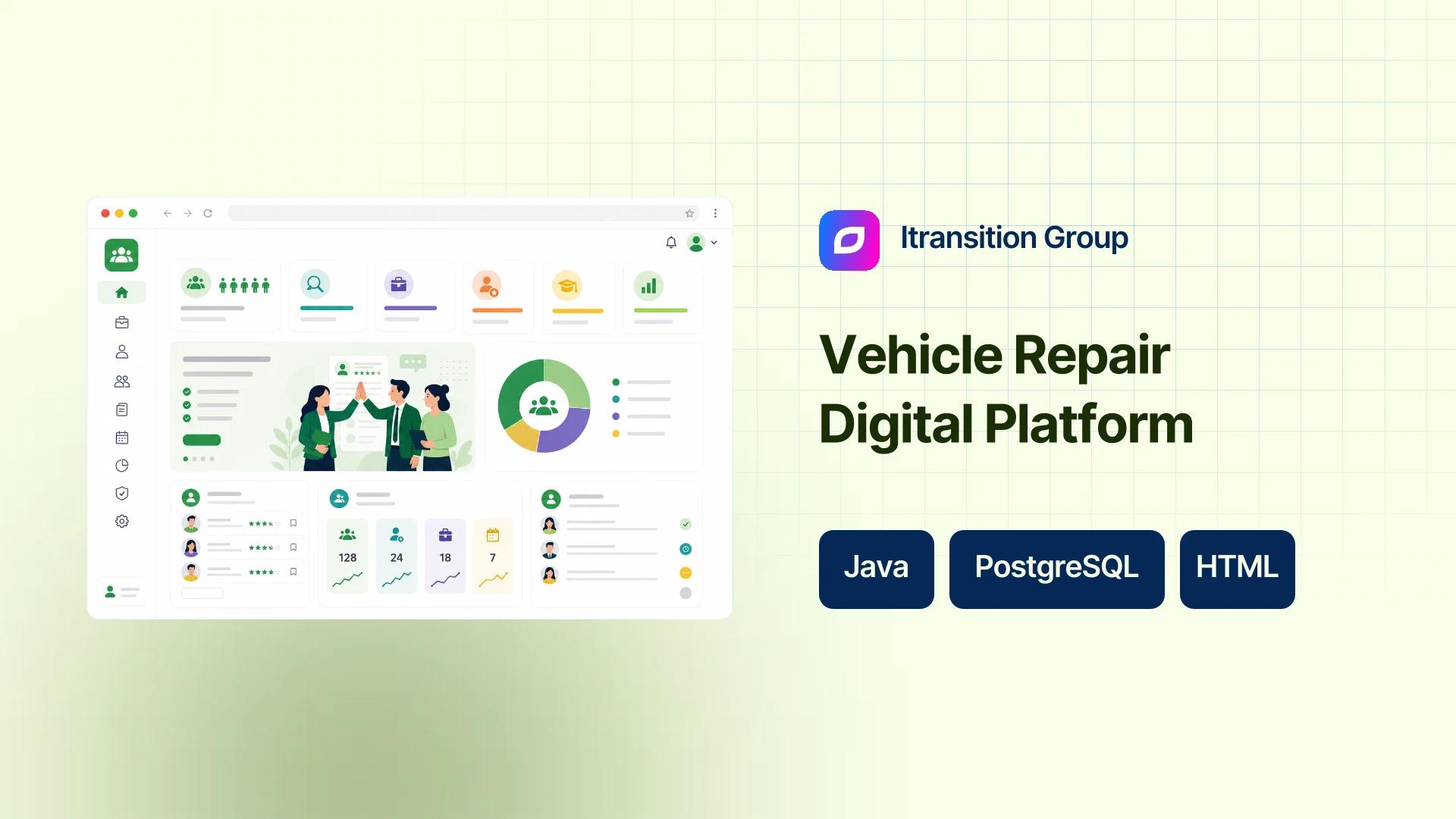Screen dimensions: 1456x819
Task: Open the 128 team metric tile
Action: coord(347,556)
